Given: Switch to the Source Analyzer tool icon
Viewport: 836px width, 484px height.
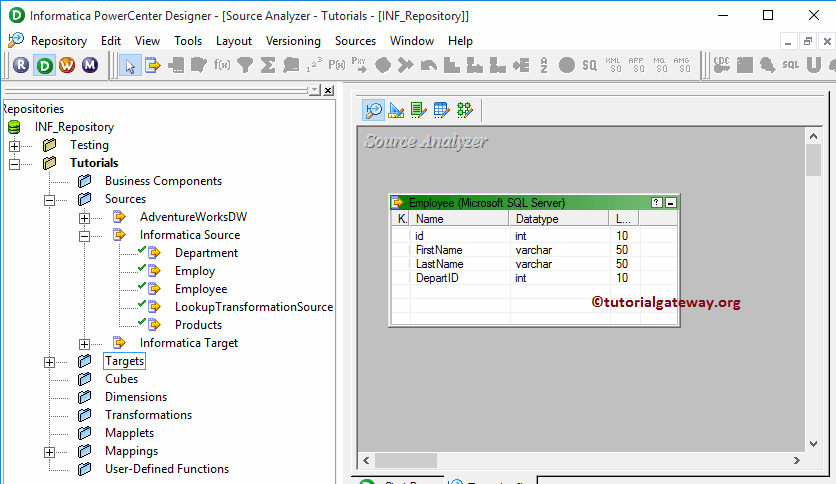Looking at the screenshot, I should [373, 110].
